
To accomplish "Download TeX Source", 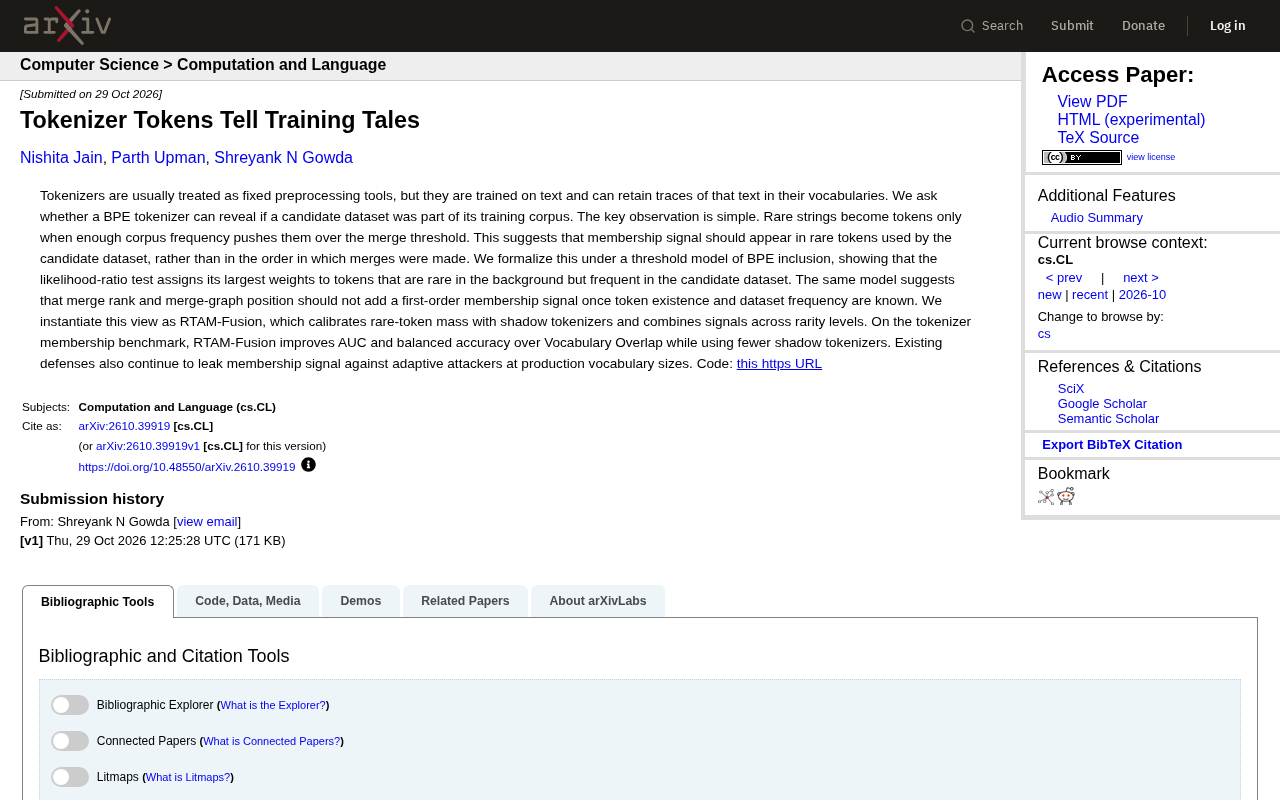I will [x=1098, y=138].
